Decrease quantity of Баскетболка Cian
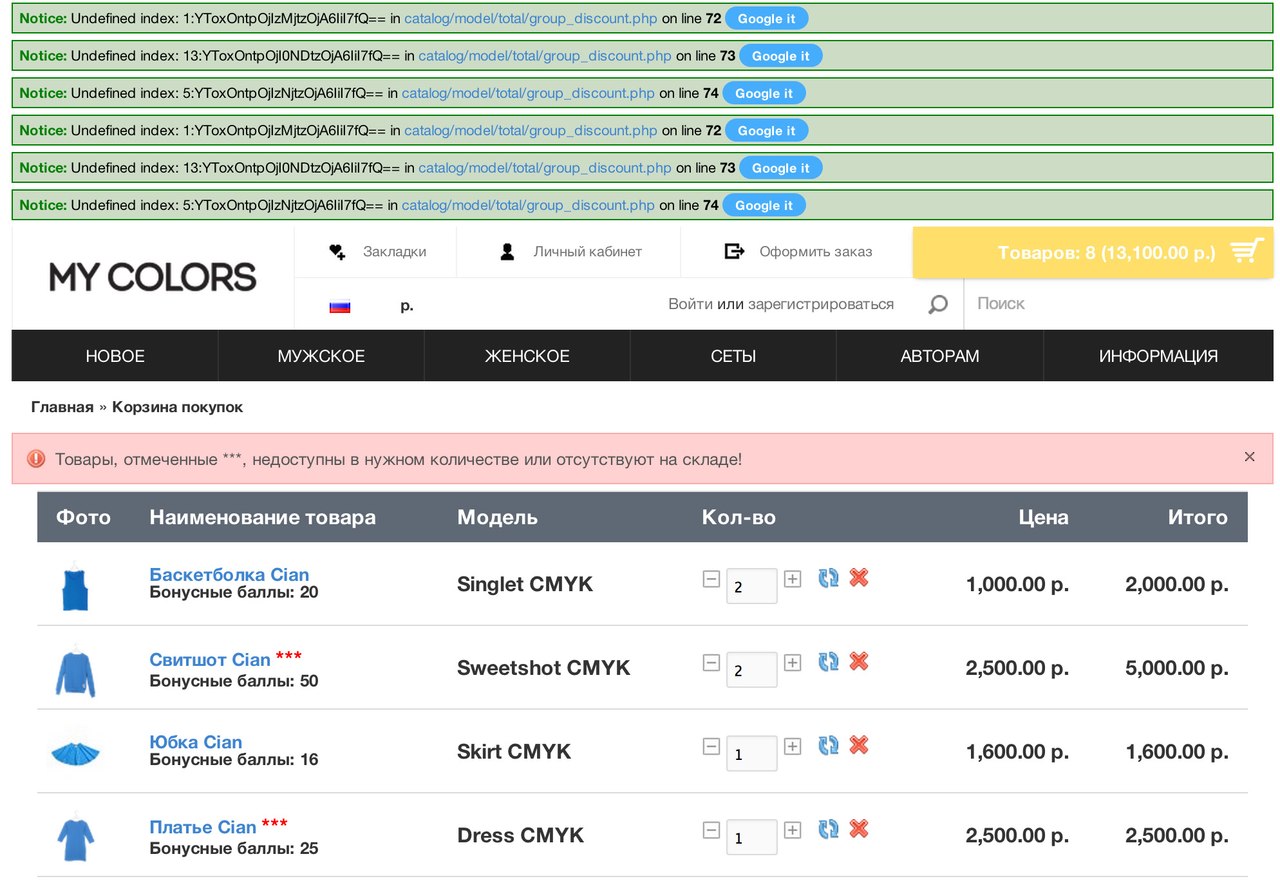The height and width of the screenshot is (890, 1280). coord(711,578)
